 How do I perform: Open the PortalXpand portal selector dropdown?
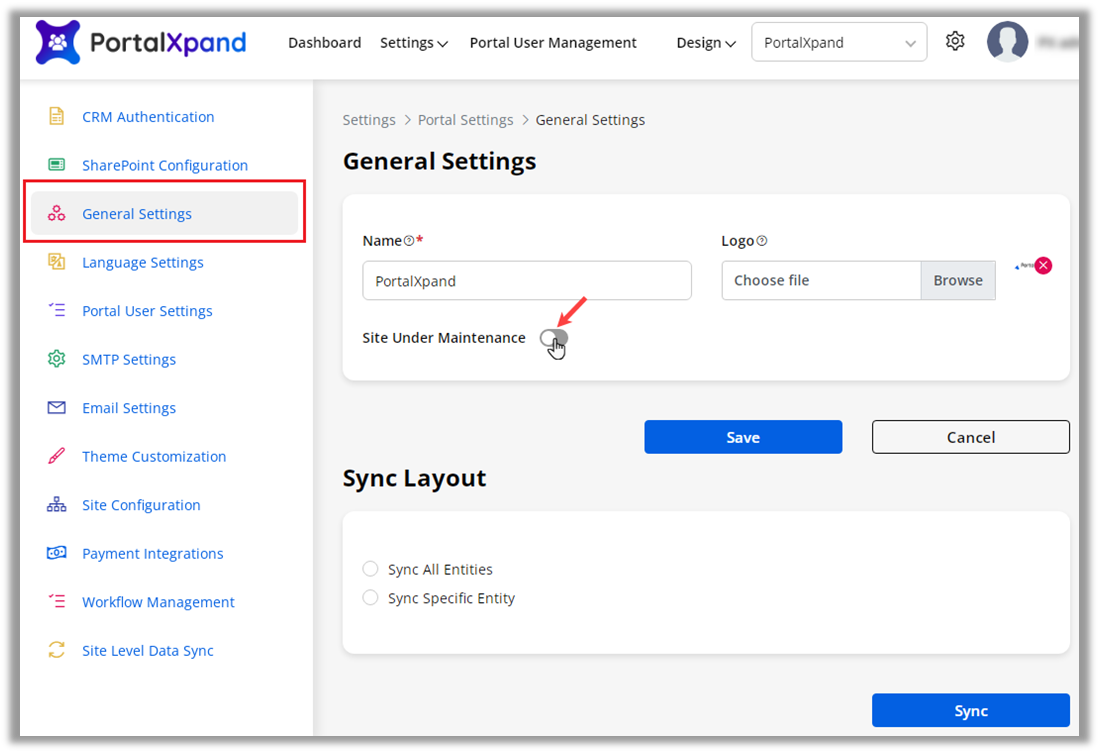point(838,43)
